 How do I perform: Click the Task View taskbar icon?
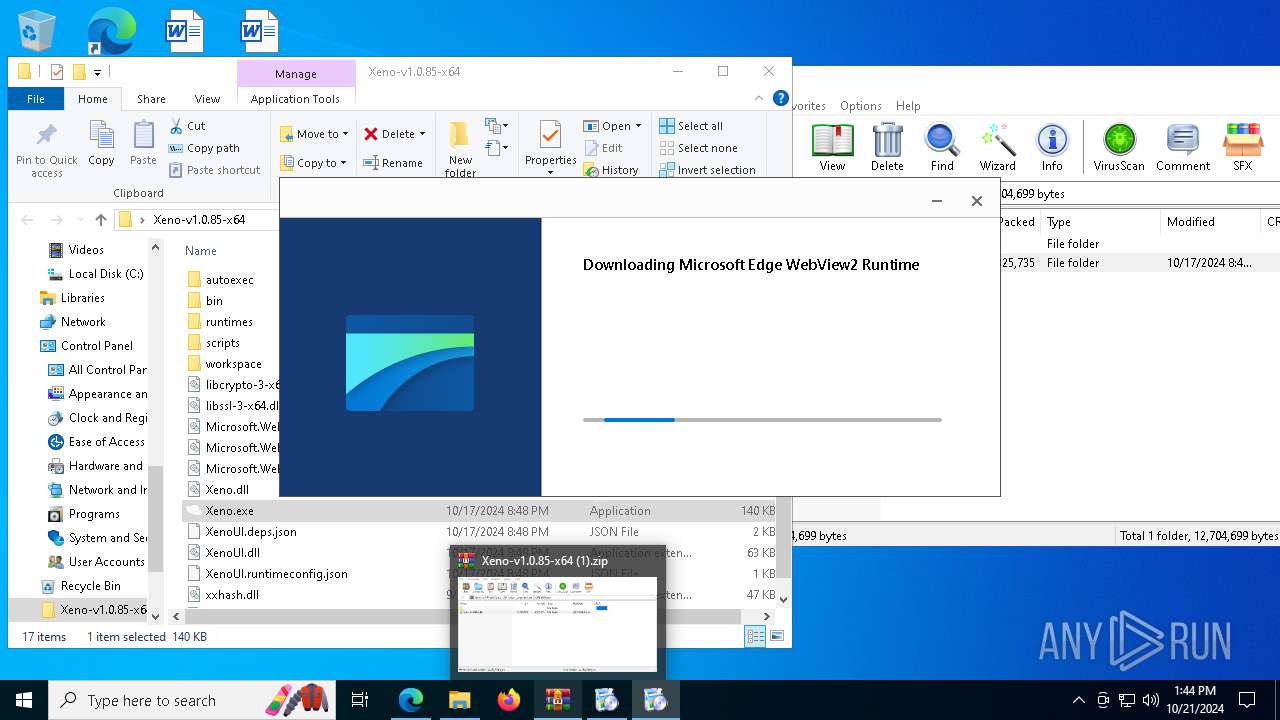[x=360, y=700]
